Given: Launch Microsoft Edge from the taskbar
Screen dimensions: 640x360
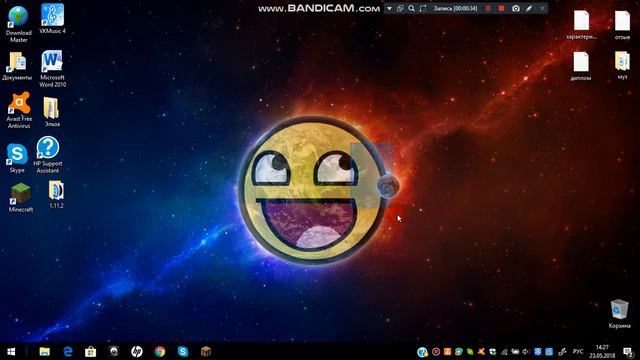Looking at the screenshot, I should (68, 351).
